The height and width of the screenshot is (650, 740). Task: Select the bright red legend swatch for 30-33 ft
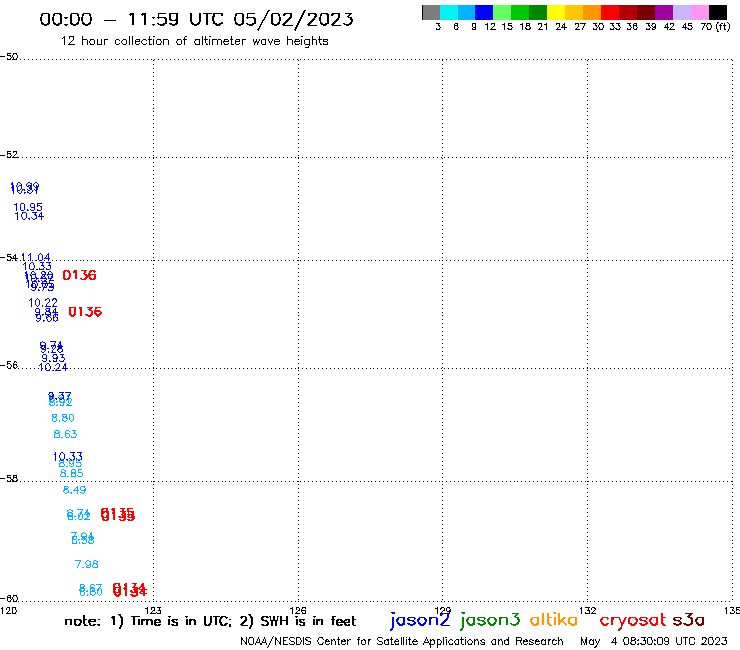[610, 12]
